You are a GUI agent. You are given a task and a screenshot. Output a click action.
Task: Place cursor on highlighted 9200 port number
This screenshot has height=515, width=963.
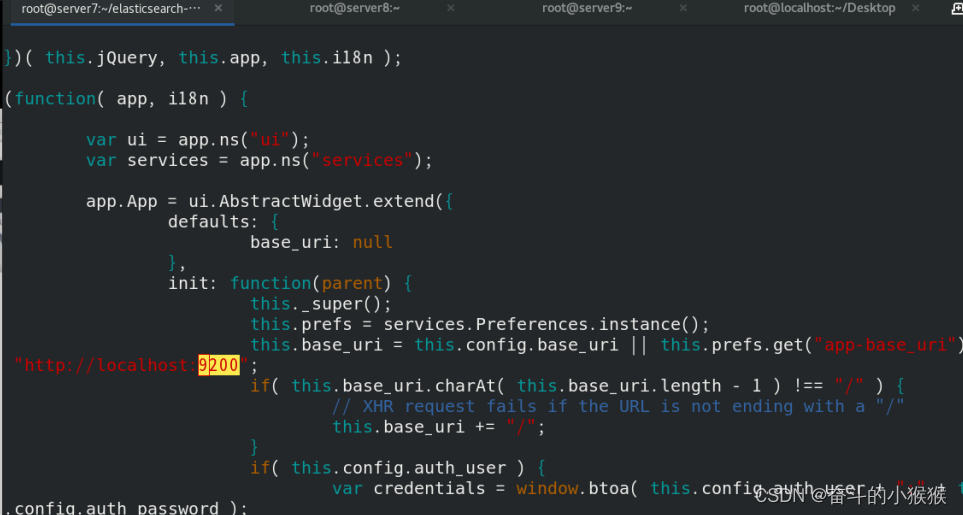[x=219, y=365]
